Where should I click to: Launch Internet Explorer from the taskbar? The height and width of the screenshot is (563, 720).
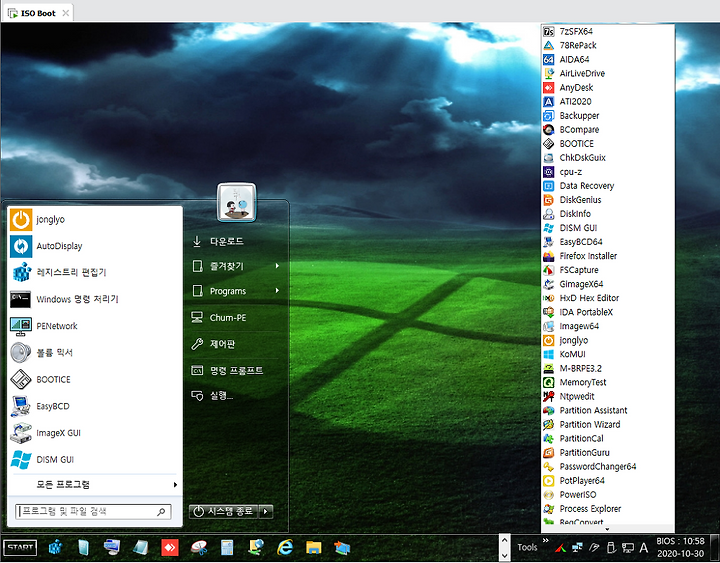click(x=285, y=547)
